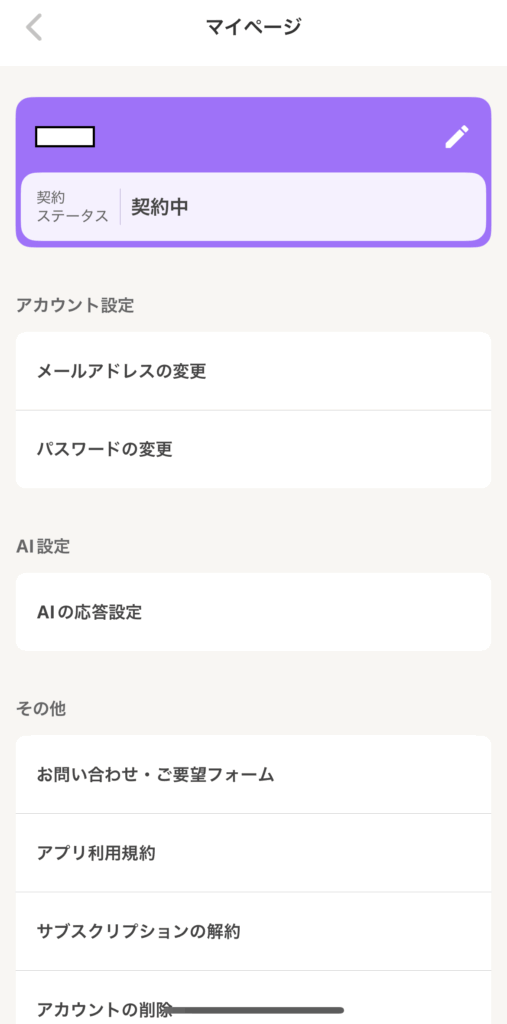Click the マイページ title
This screenshot has height=1024, width=507.
tap(254, 27)
